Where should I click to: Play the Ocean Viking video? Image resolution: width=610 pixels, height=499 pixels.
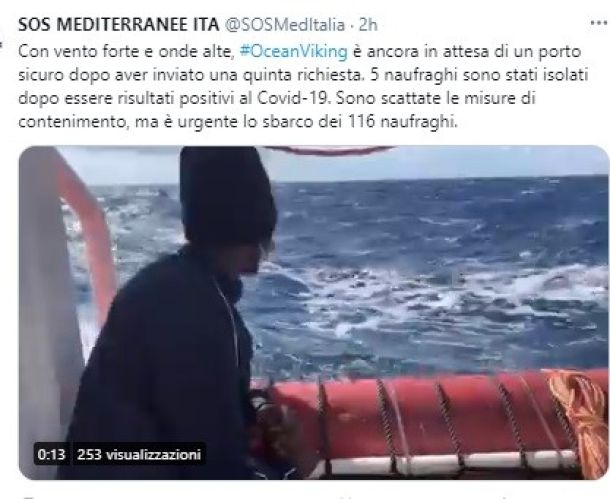pos(314,312)
